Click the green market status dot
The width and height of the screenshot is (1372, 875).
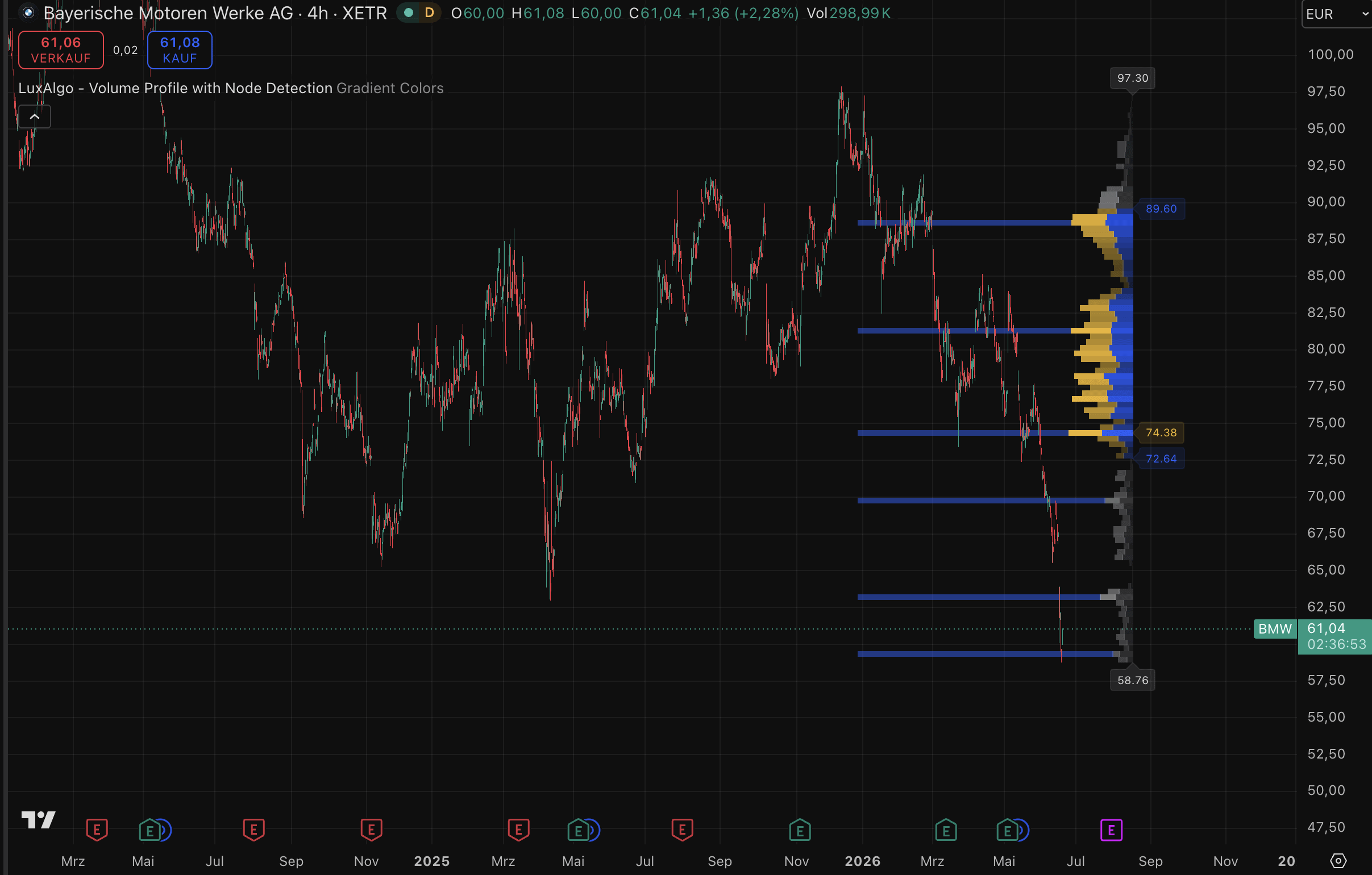(408, 13)
